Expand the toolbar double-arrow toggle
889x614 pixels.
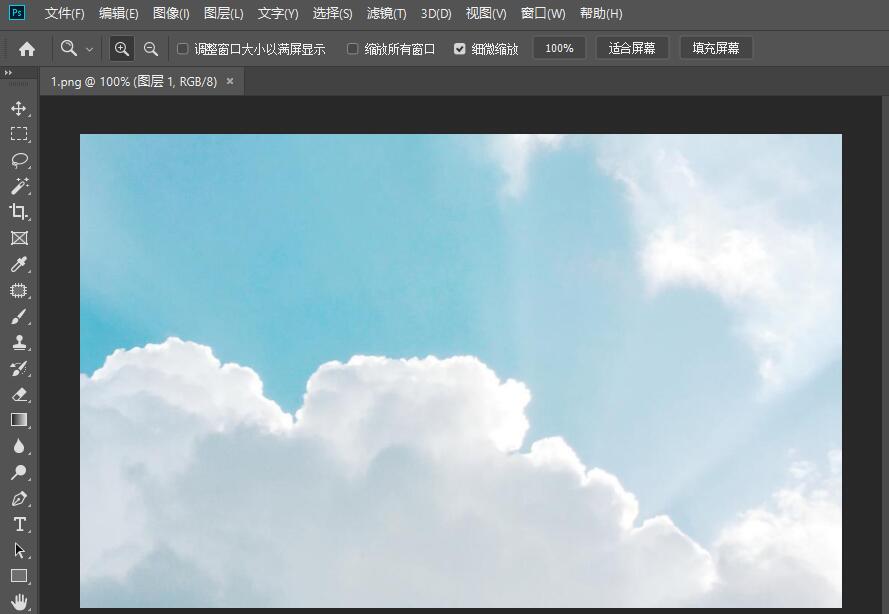coord(8,73)
